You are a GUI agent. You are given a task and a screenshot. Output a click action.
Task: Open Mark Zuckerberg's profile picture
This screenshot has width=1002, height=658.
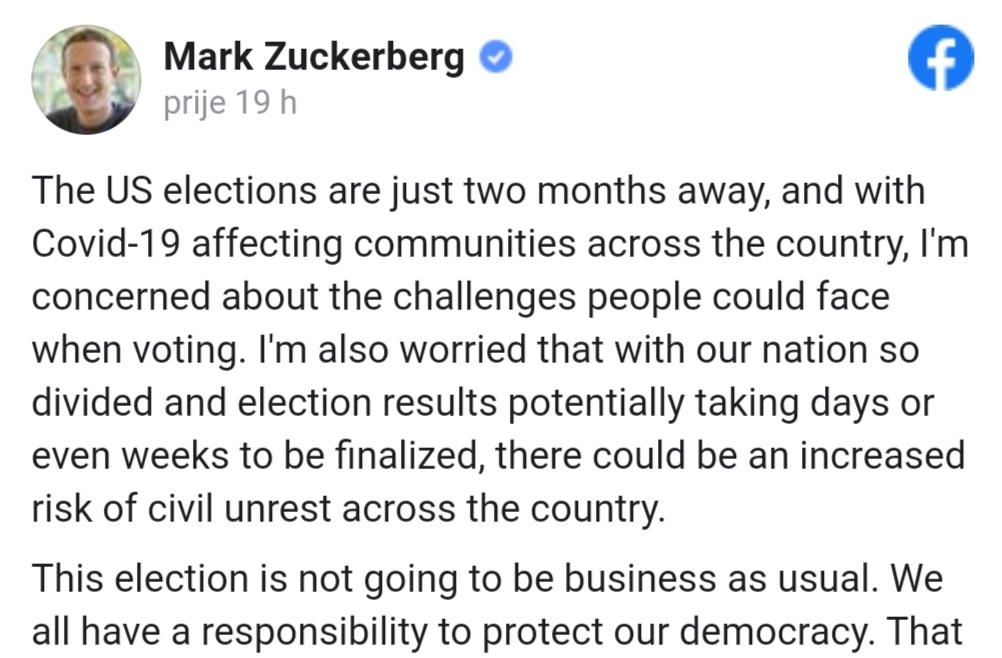tap(86, 80)
